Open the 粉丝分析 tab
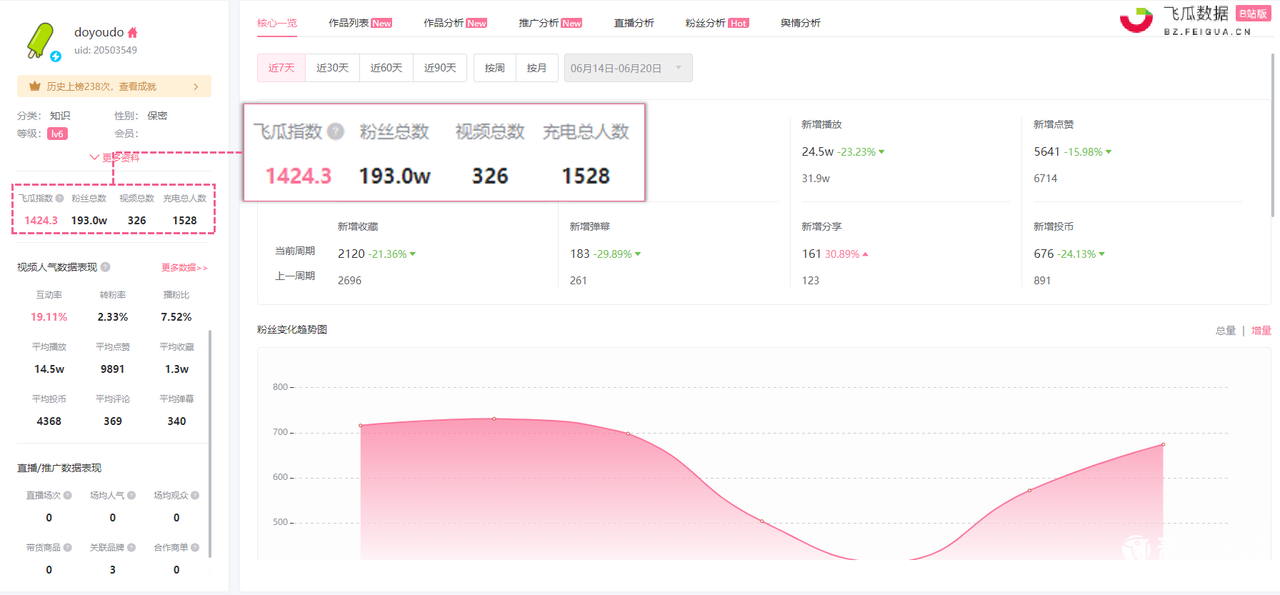Screen dimensions: 1280x595 pos(716,23)
